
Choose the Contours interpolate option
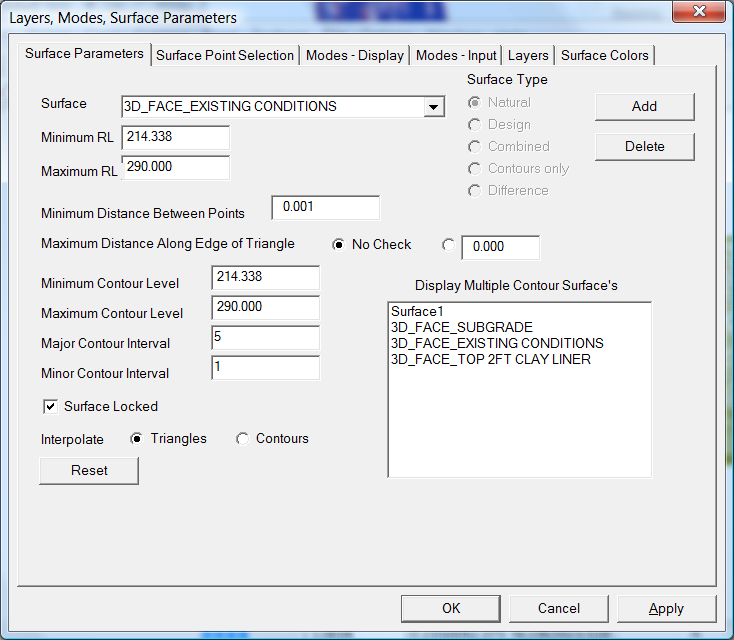pyautogui.click(x=243, y=439)
